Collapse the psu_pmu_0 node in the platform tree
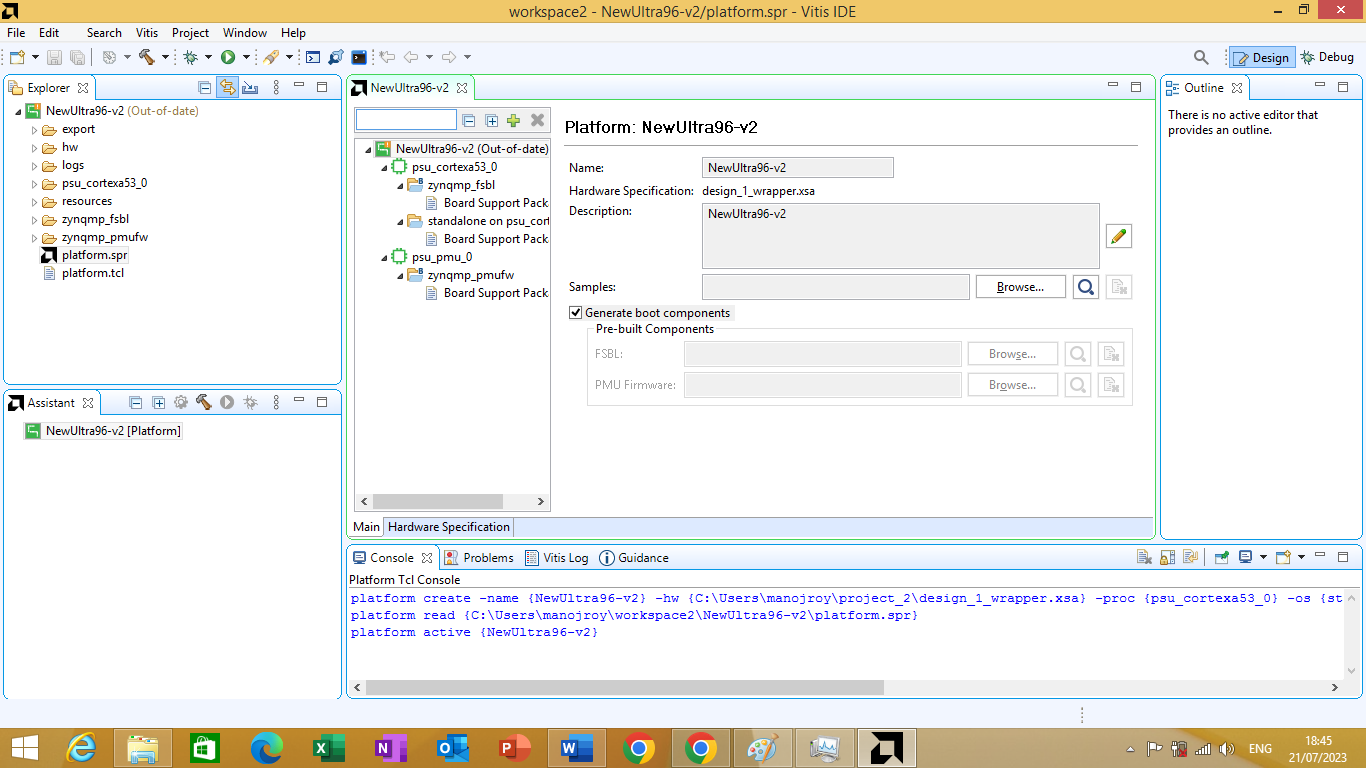 click(384, 257)
